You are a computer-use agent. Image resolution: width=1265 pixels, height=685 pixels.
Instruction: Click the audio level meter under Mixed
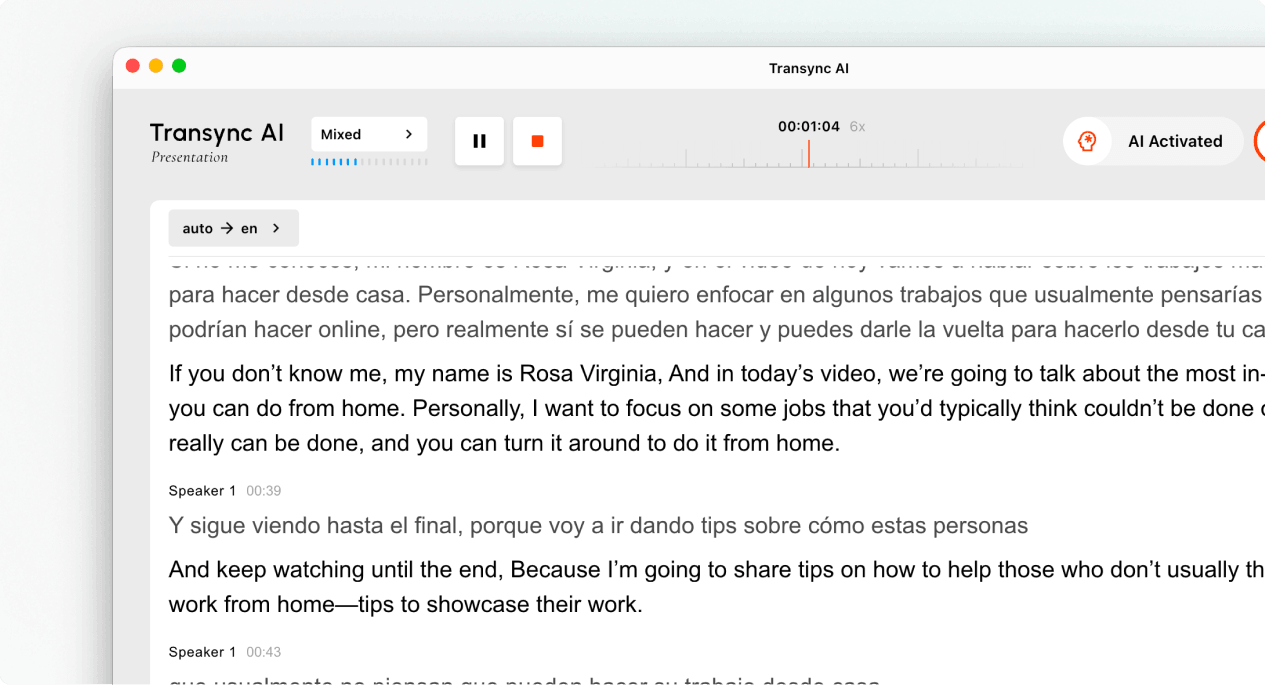tap(369, 161)
